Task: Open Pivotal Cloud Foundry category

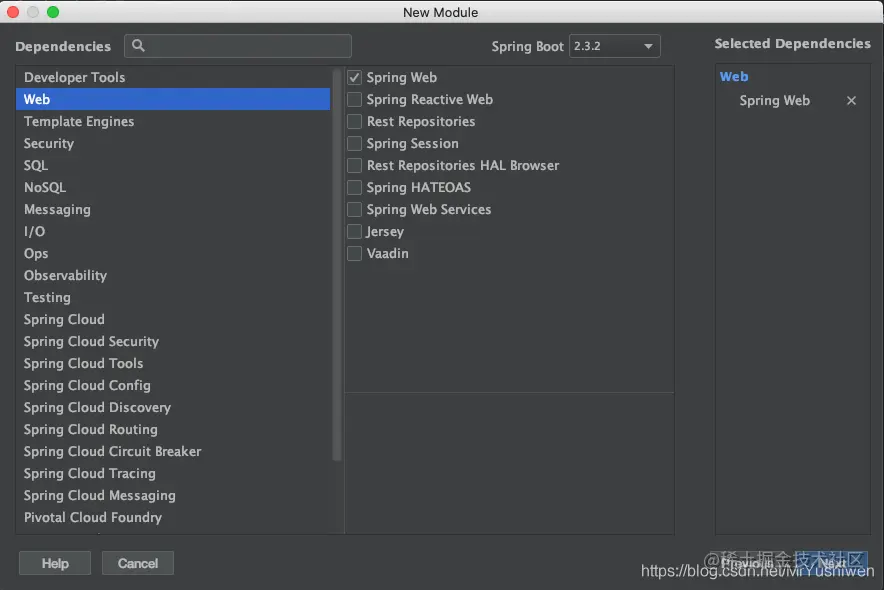Action: [x=173, y=517]
